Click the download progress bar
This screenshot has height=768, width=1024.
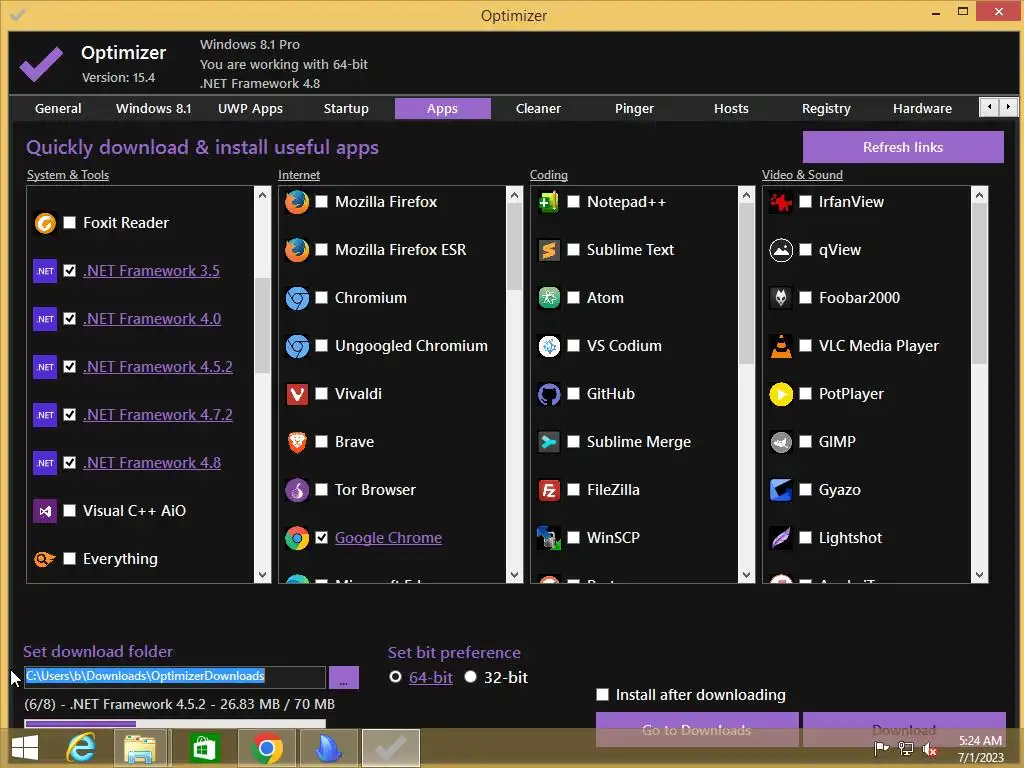(175, 724)
